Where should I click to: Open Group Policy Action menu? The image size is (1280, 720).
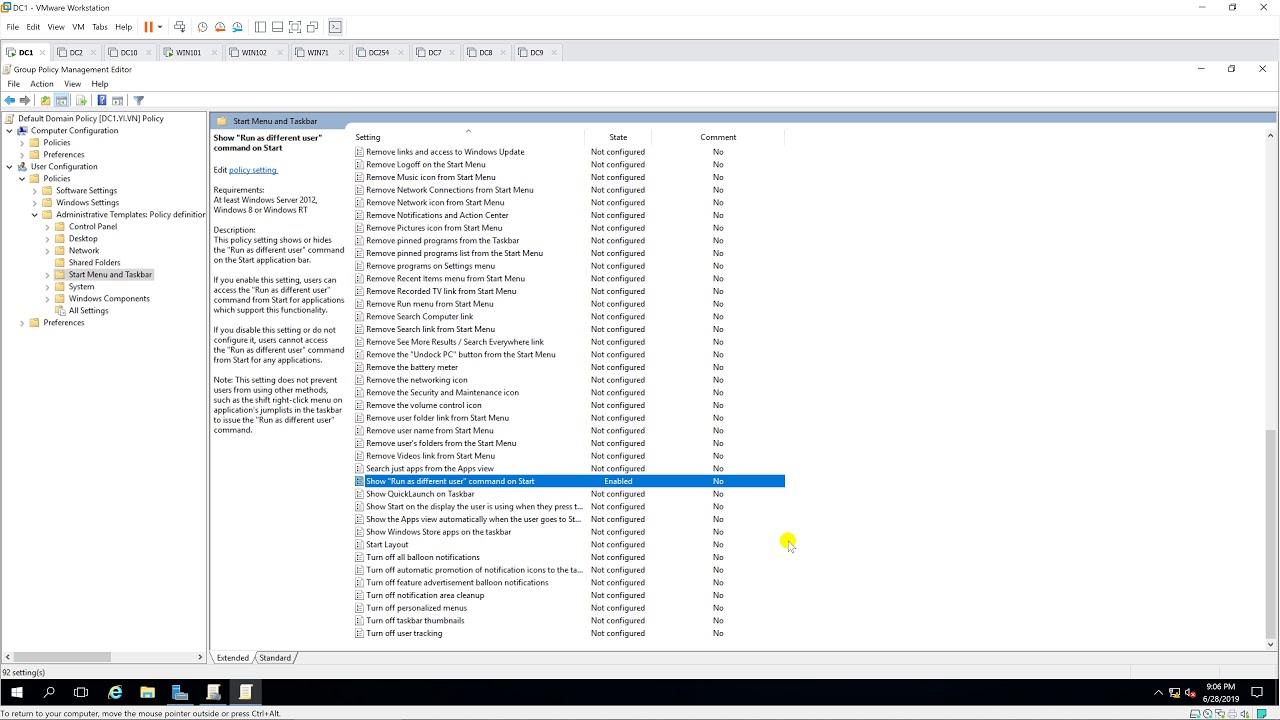(x=42, y=84)
